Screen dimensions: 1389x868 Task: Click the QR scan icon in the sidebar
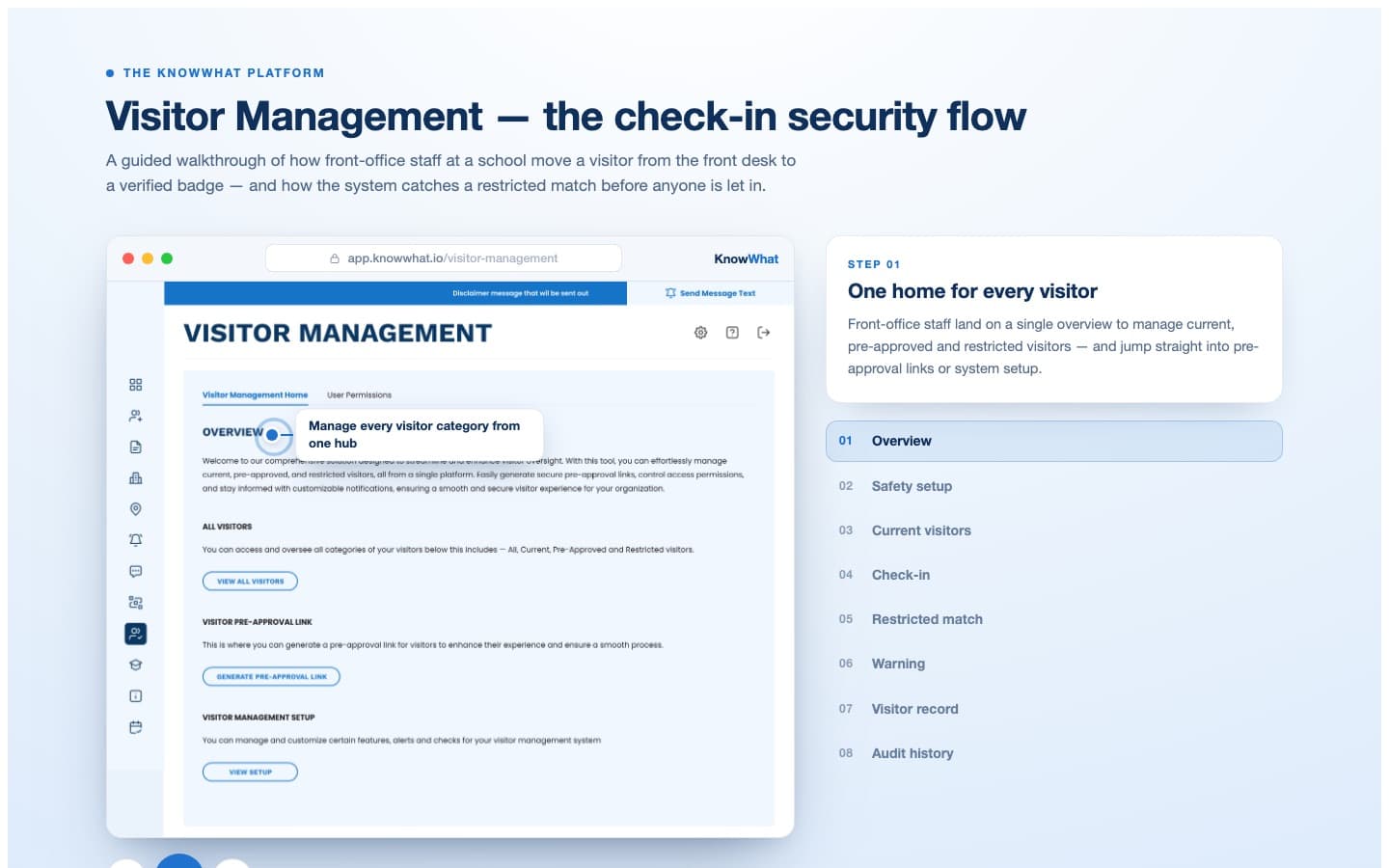135,603
